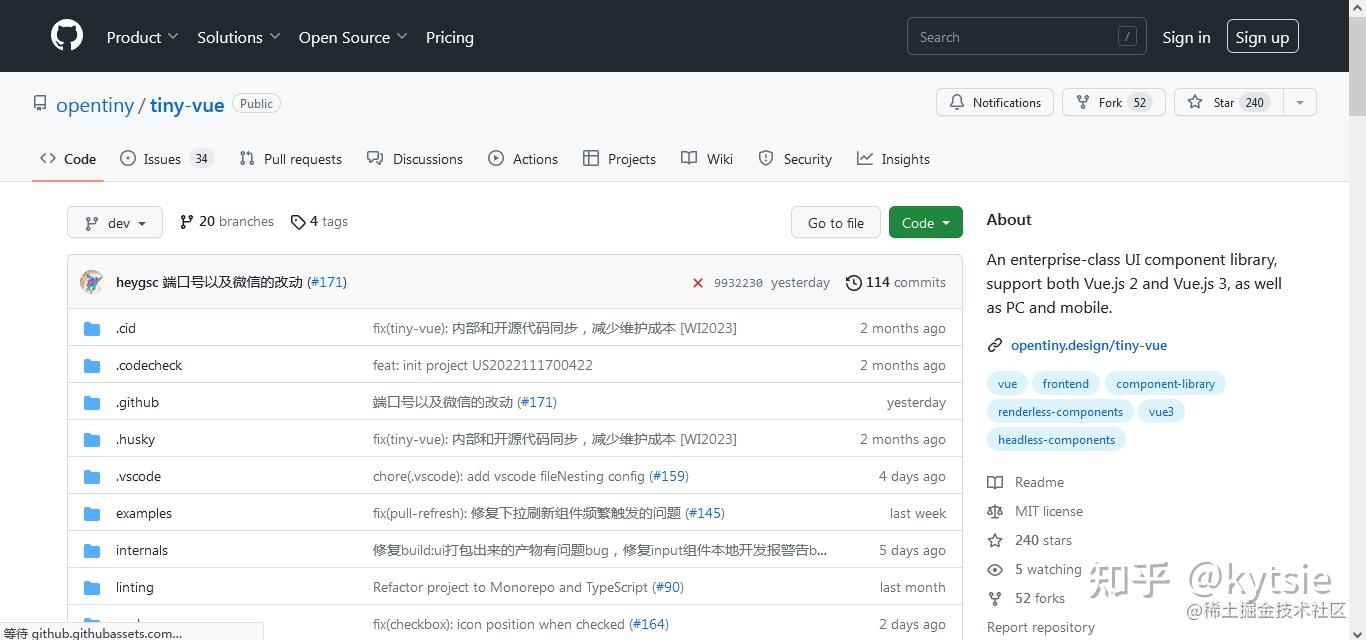Image resolution: width=1366 pixels, height=640 pixels.
Task: Open the opentiny.design/tiny-vue link
Action: [x=1088, y=345]
